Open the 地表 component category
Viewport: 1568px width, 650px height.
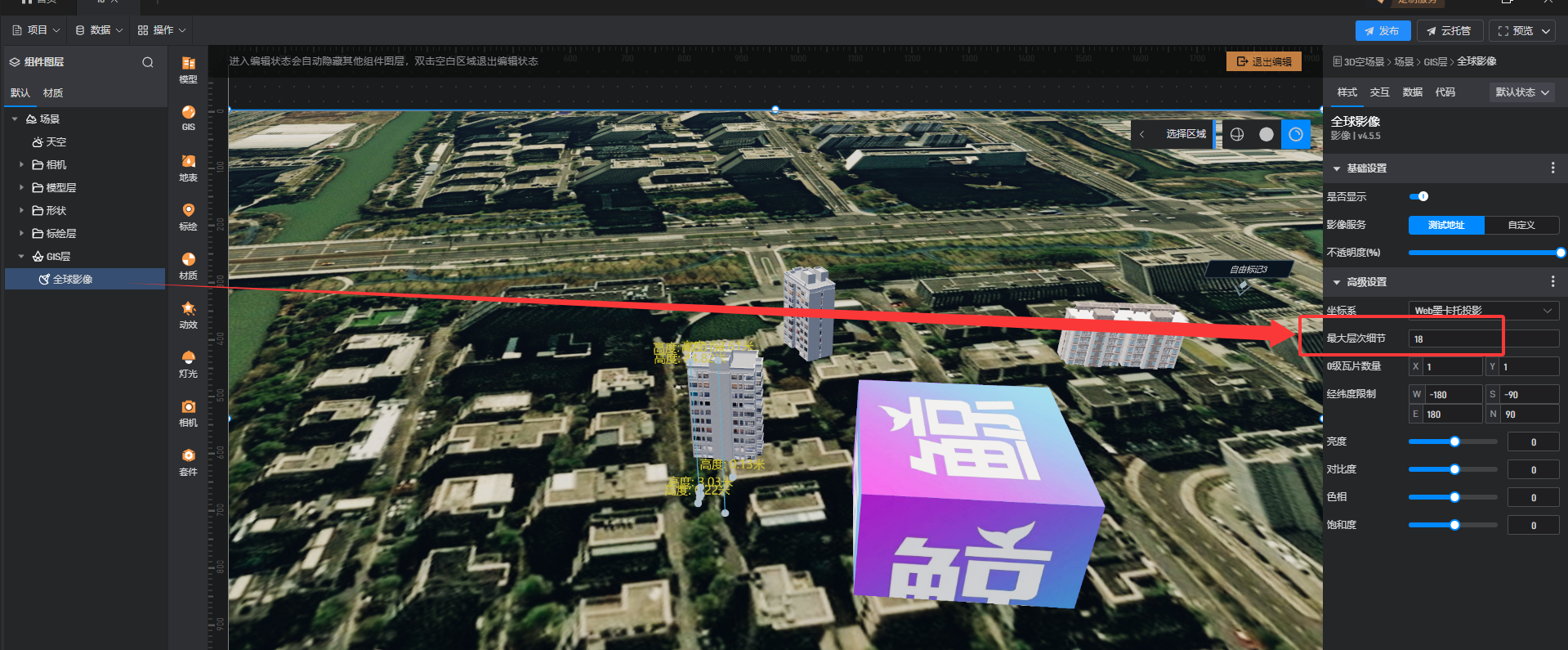click(x=188, y=168)
